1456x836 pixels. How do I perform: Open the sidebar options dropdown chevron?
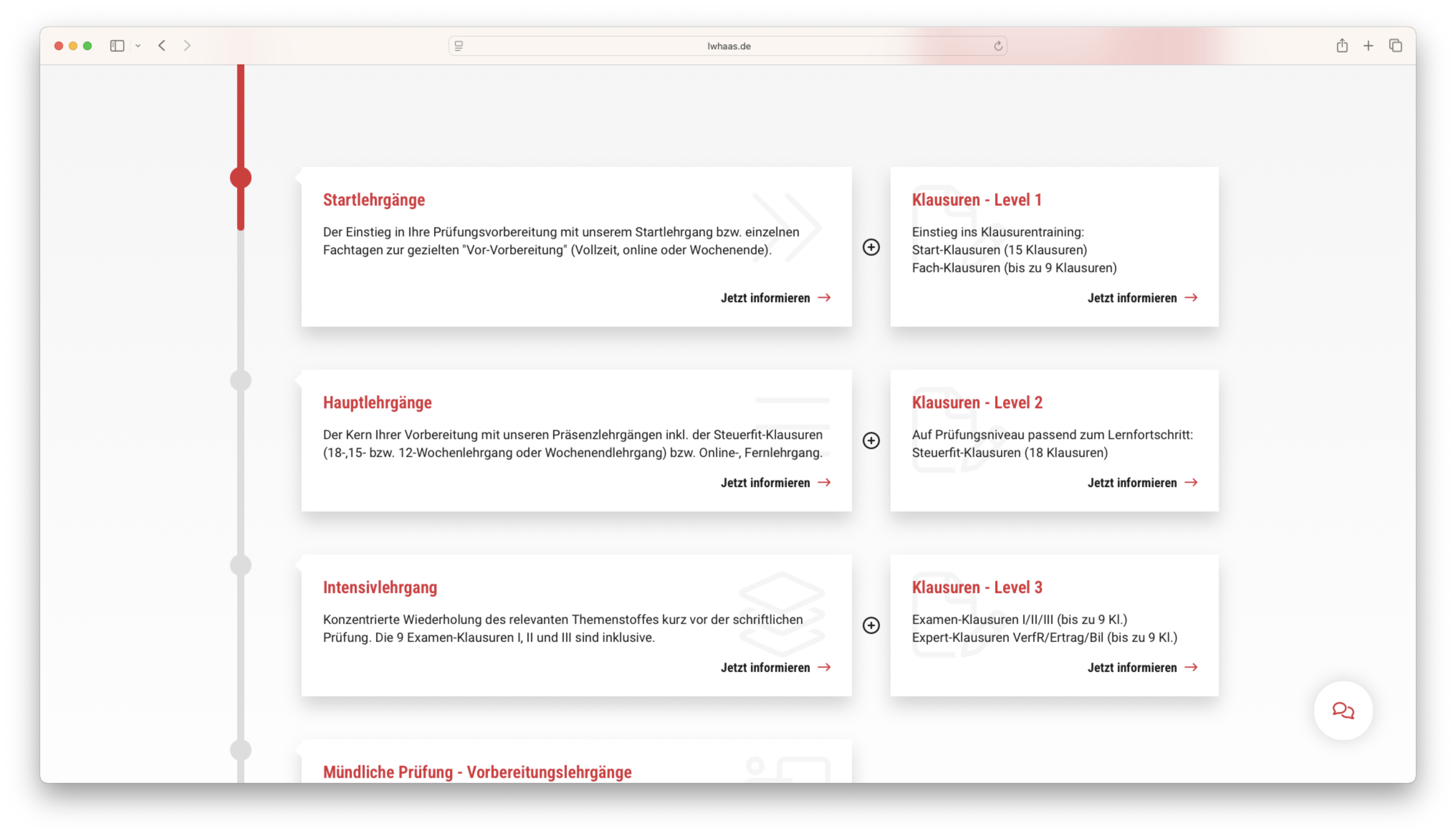(138, 45)
